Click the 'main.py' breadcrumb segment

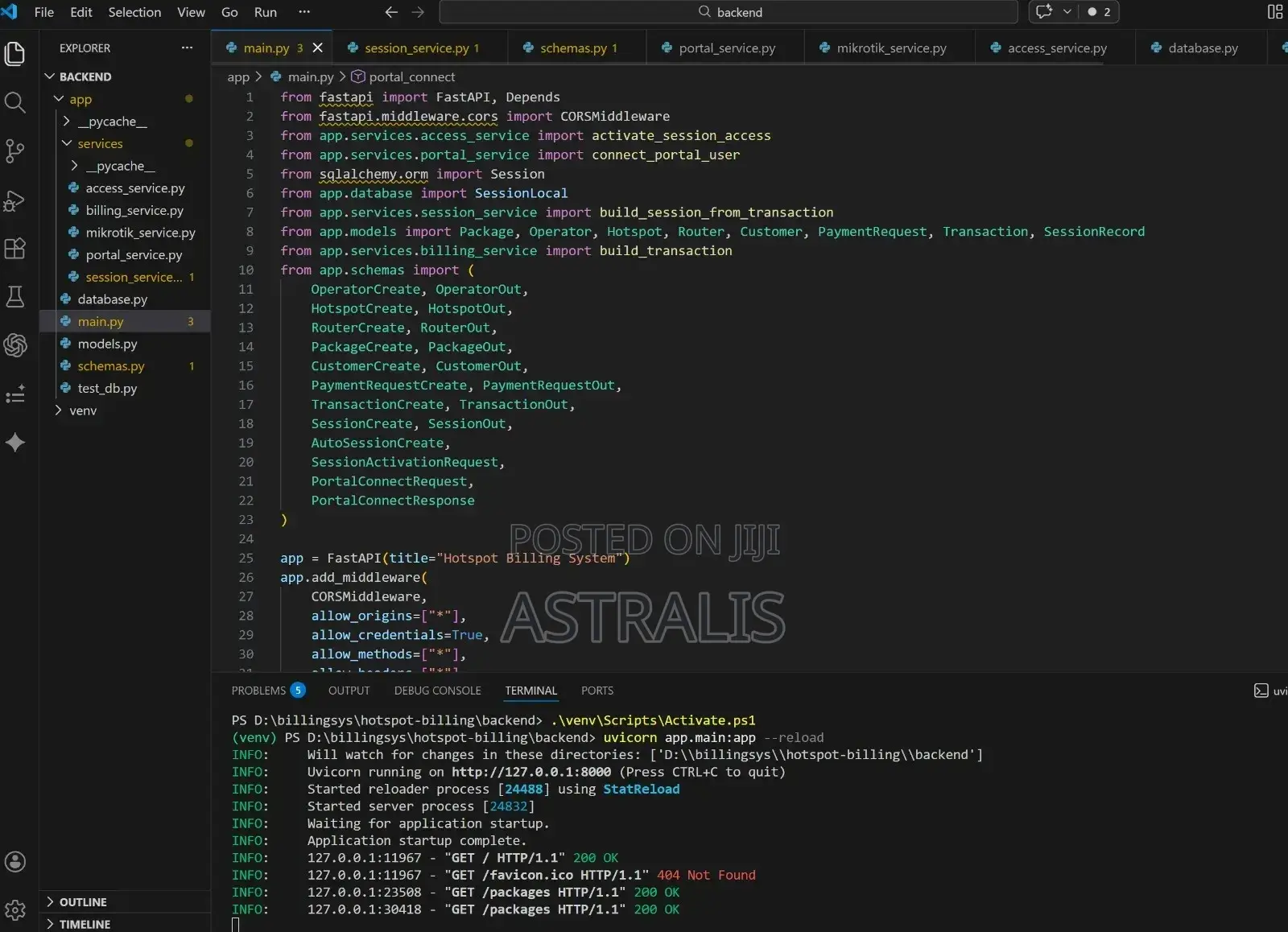(303, 76)
